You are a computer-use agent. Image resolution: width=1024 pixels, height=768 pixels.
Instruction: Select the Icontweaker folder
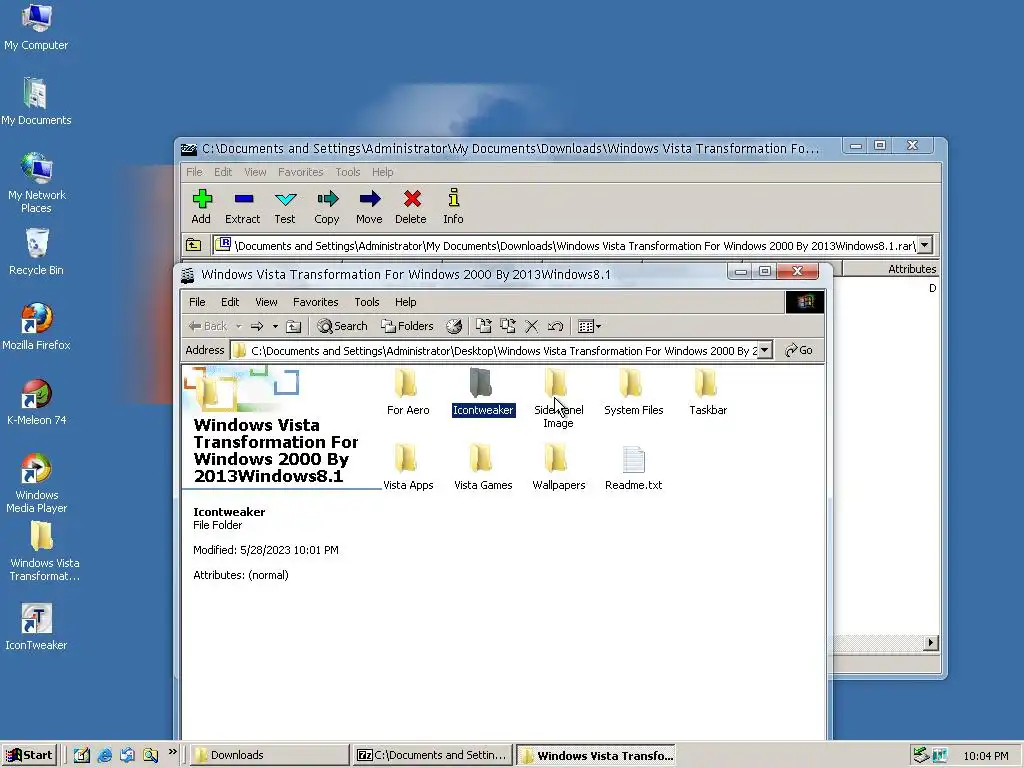pos(483,392)
